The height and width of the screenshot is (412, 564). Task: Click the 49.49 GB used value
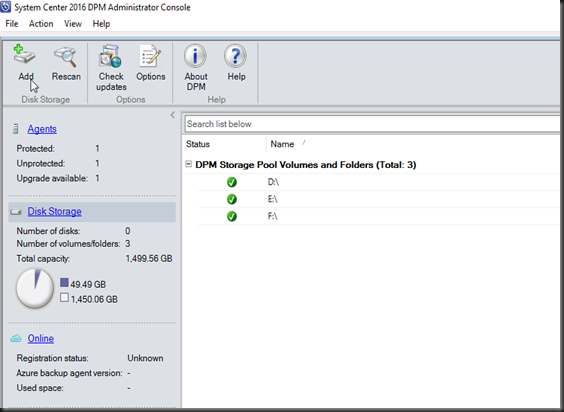(88, 284)
